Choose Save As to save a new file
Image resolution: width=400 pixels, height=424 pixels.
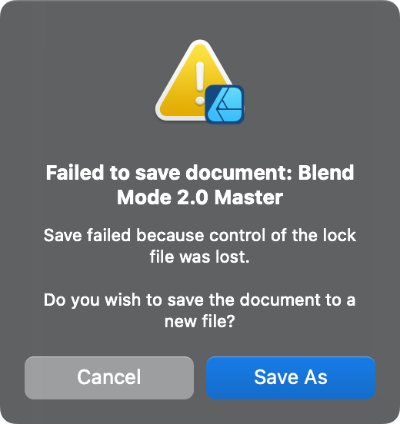point(291,377)
